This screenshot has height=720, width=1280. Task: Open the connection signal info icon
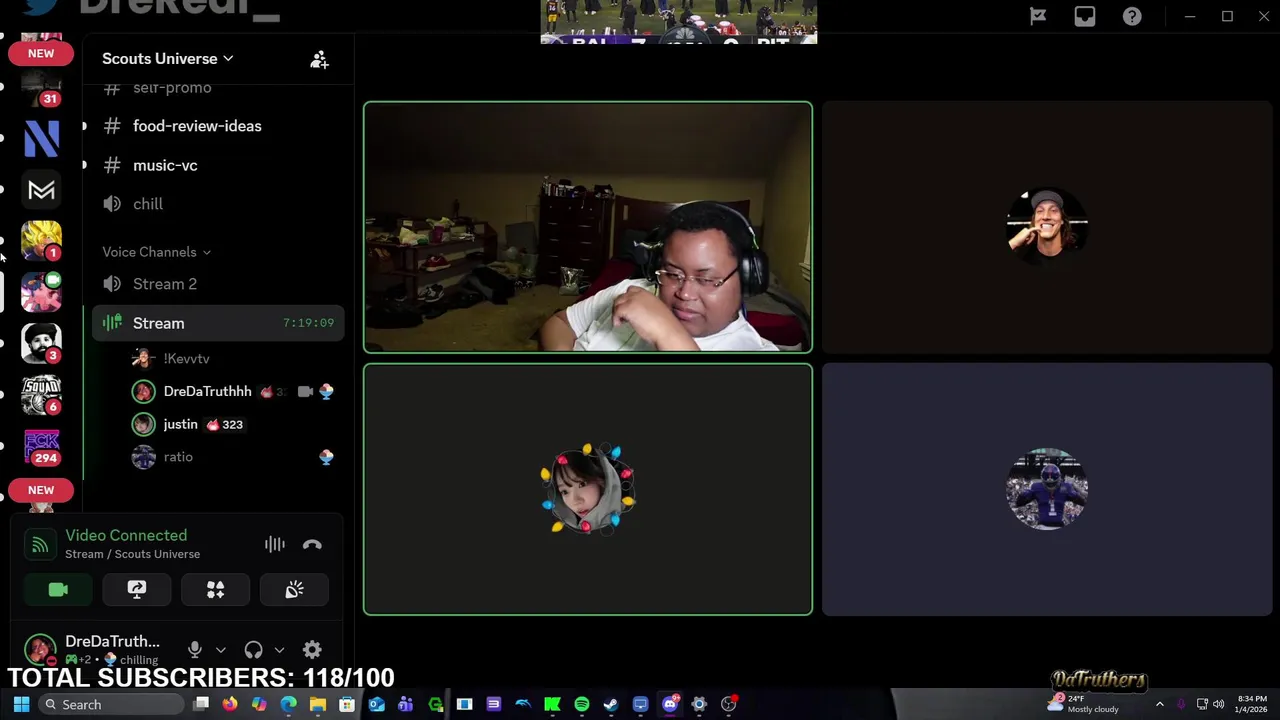tap(39, 545)
